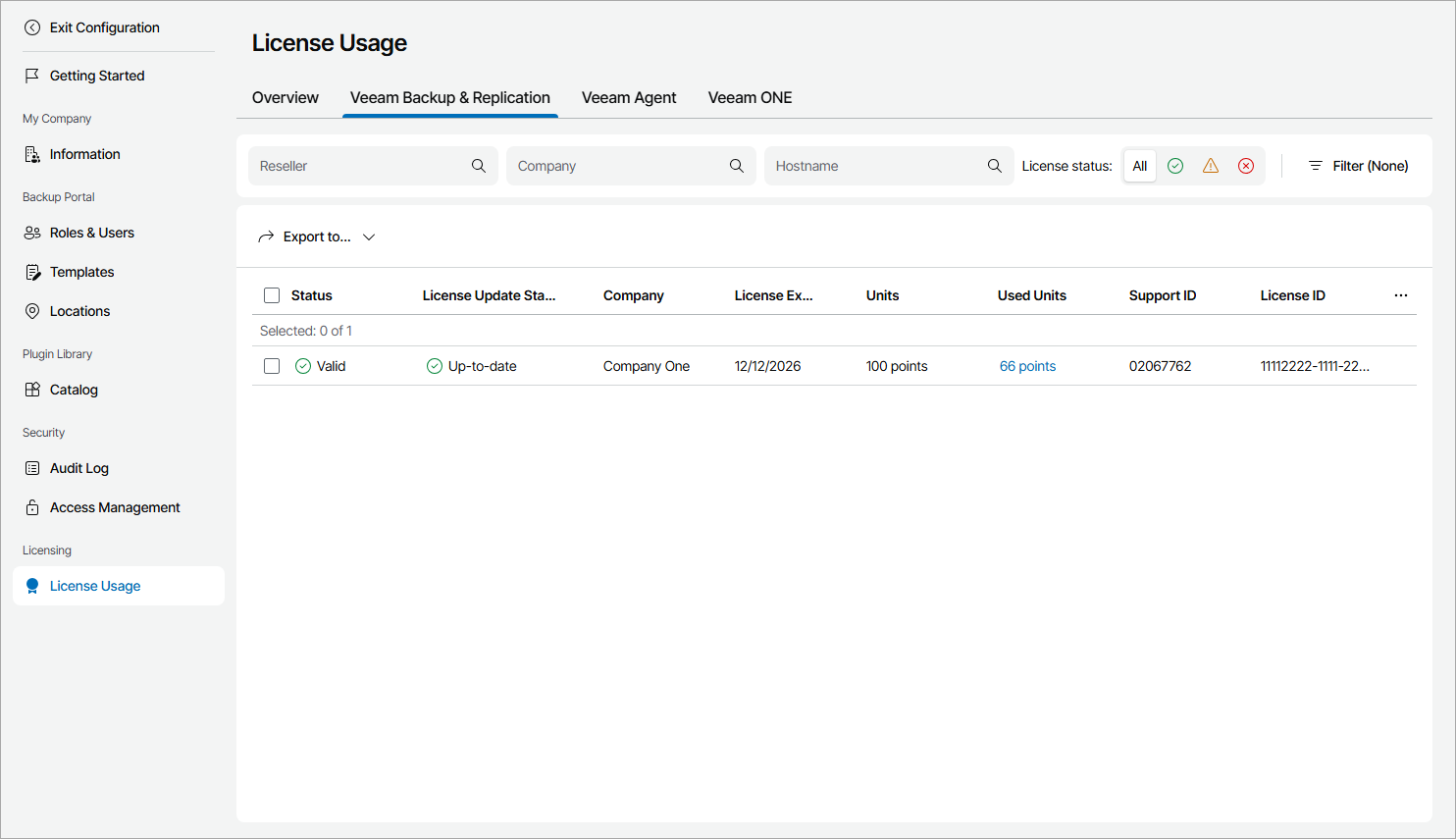Click the Audit Log list icon
This screenshot has height=839, width=1456.
(x=32, y=468)
